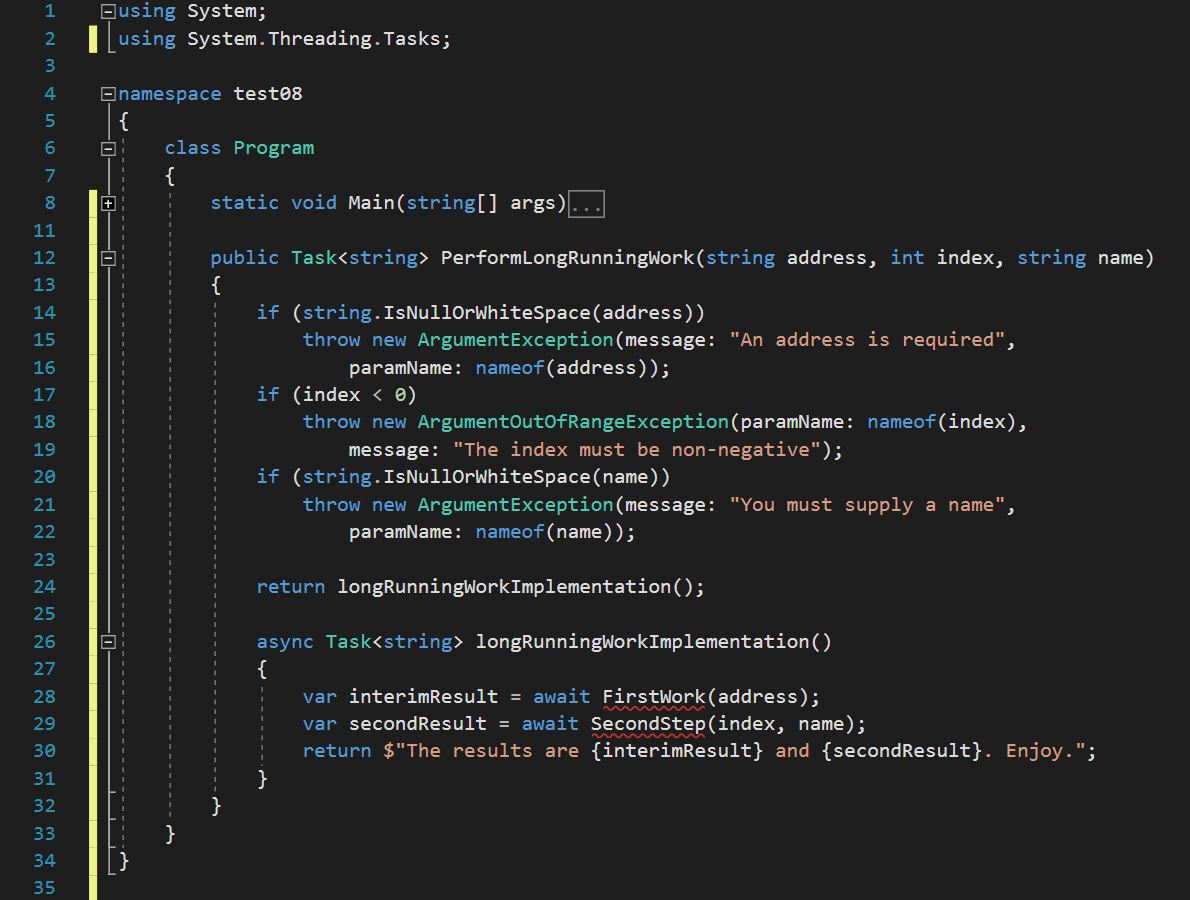Click line number 14 in the gutter
This screenshot has height=900, width=1190.
click(x=44, y=312)
